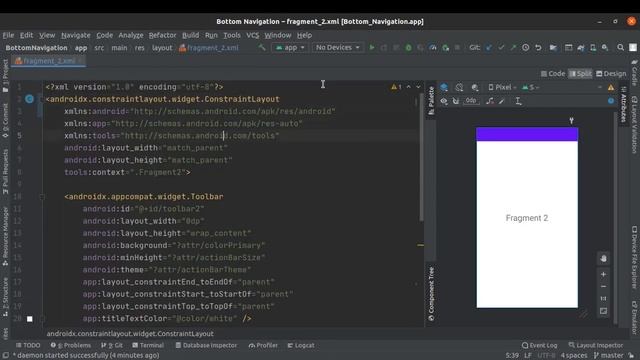This screenshot has width=640, height=360.
Task: Start debugging with the green bug icon
Action: point(408,48)
